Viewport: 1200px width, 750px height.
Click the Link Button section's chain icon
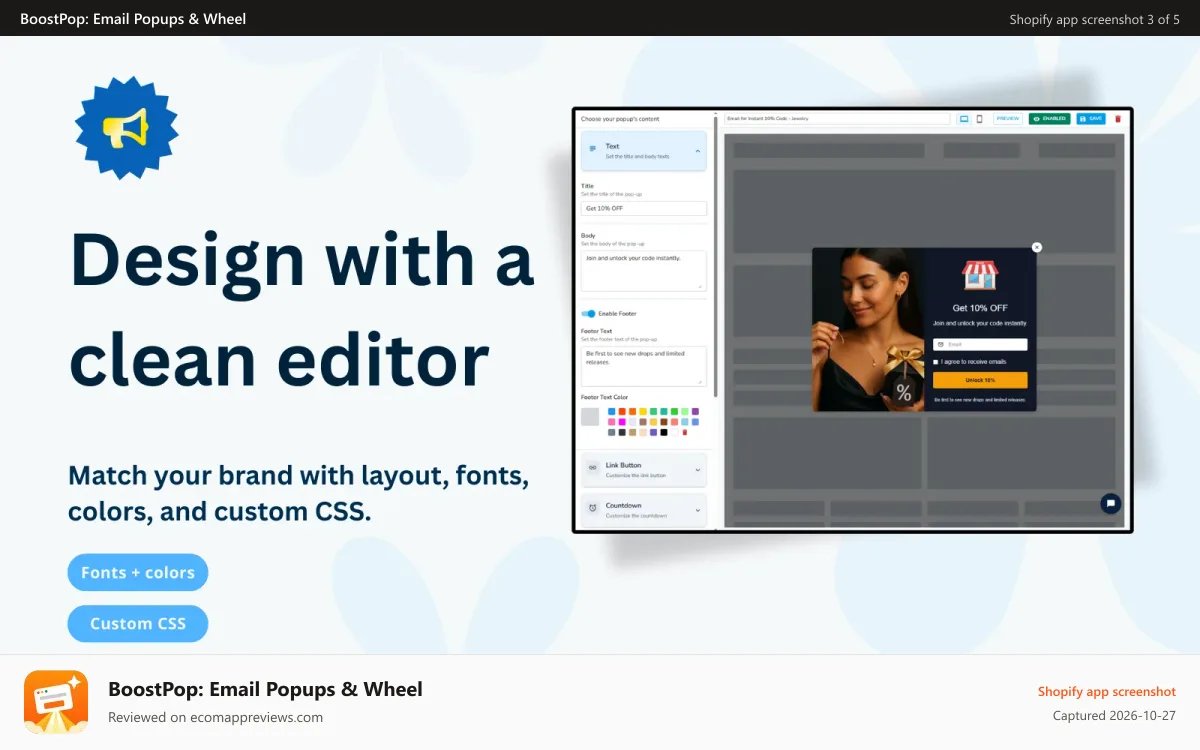click(593, 467)
